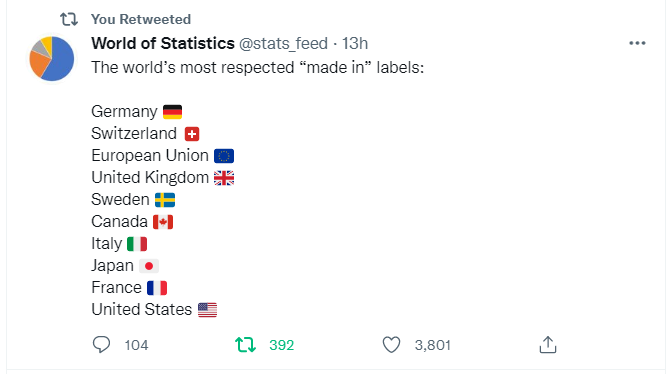The image size is (670, 374).
Task: Click the 104 replies count
Action: [136, 345]
